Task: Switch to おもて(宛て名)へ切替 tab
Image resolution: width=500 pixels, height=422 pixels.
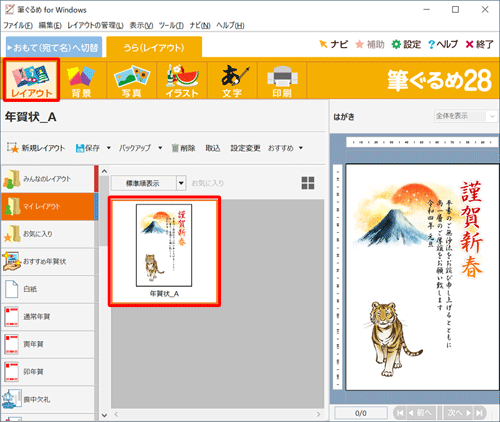Action: (54, 48)
